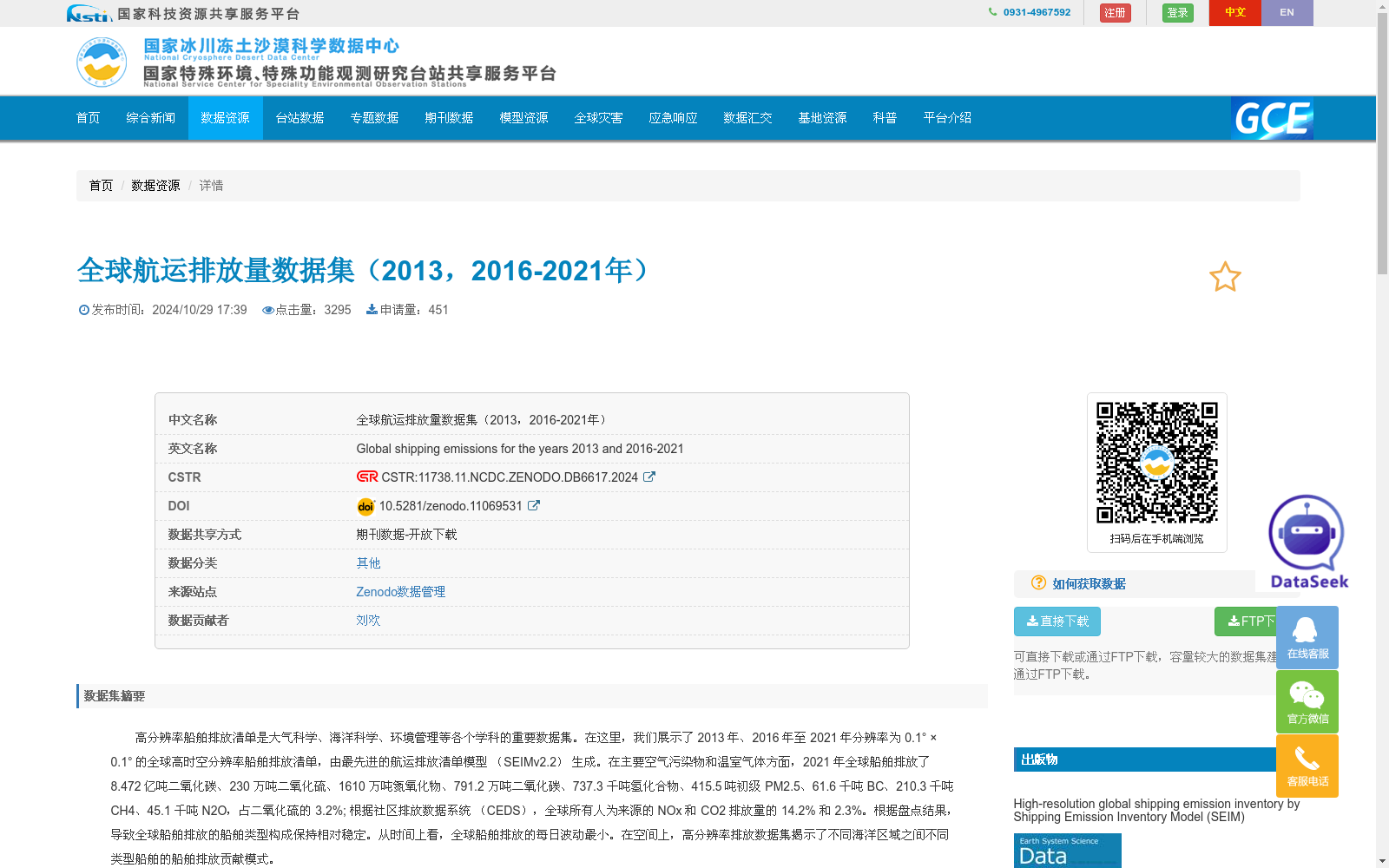Open 模型资源 menu item
1389x868 pixels.
pos(524,118)
